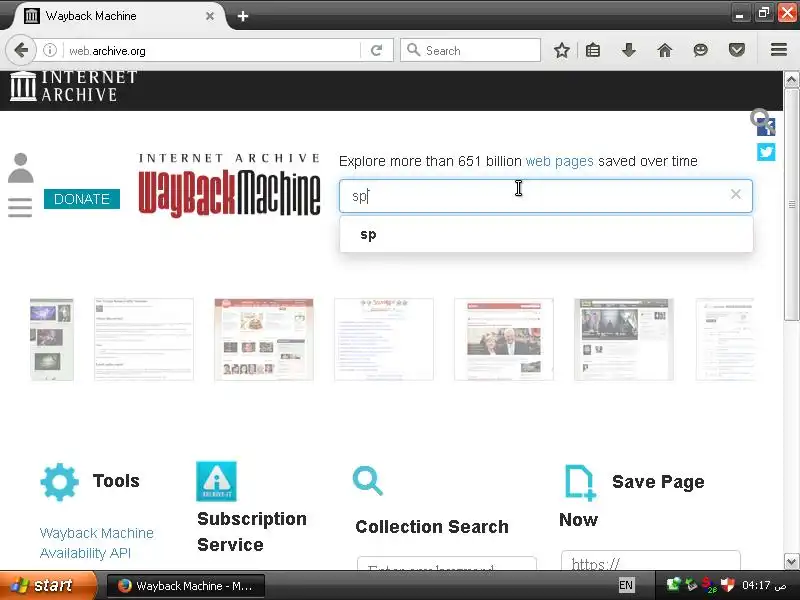
Task: Open a new tab with plus button
Action: pyautogui.click(x=243, y=16)
